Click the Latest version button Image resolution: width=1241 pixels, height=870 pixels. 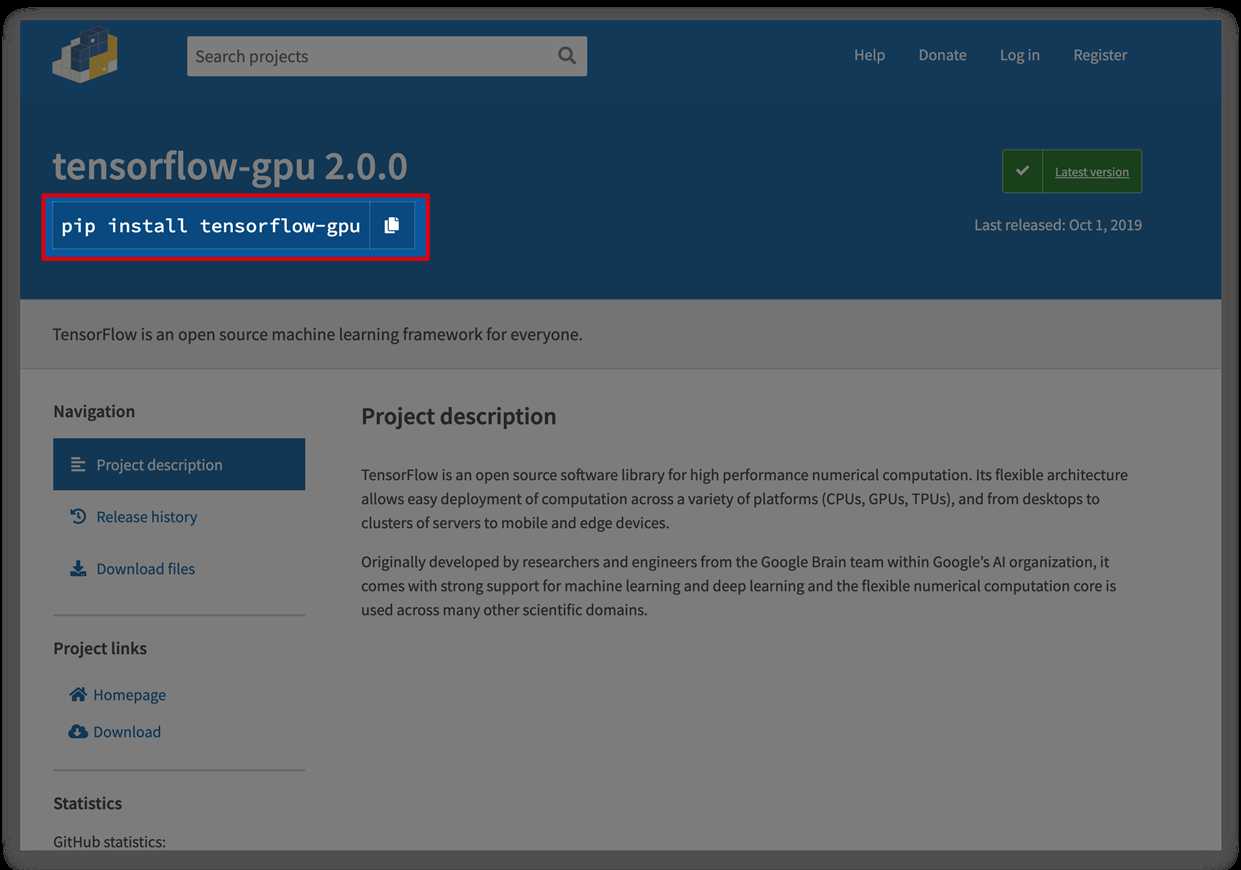(1072, 171)
